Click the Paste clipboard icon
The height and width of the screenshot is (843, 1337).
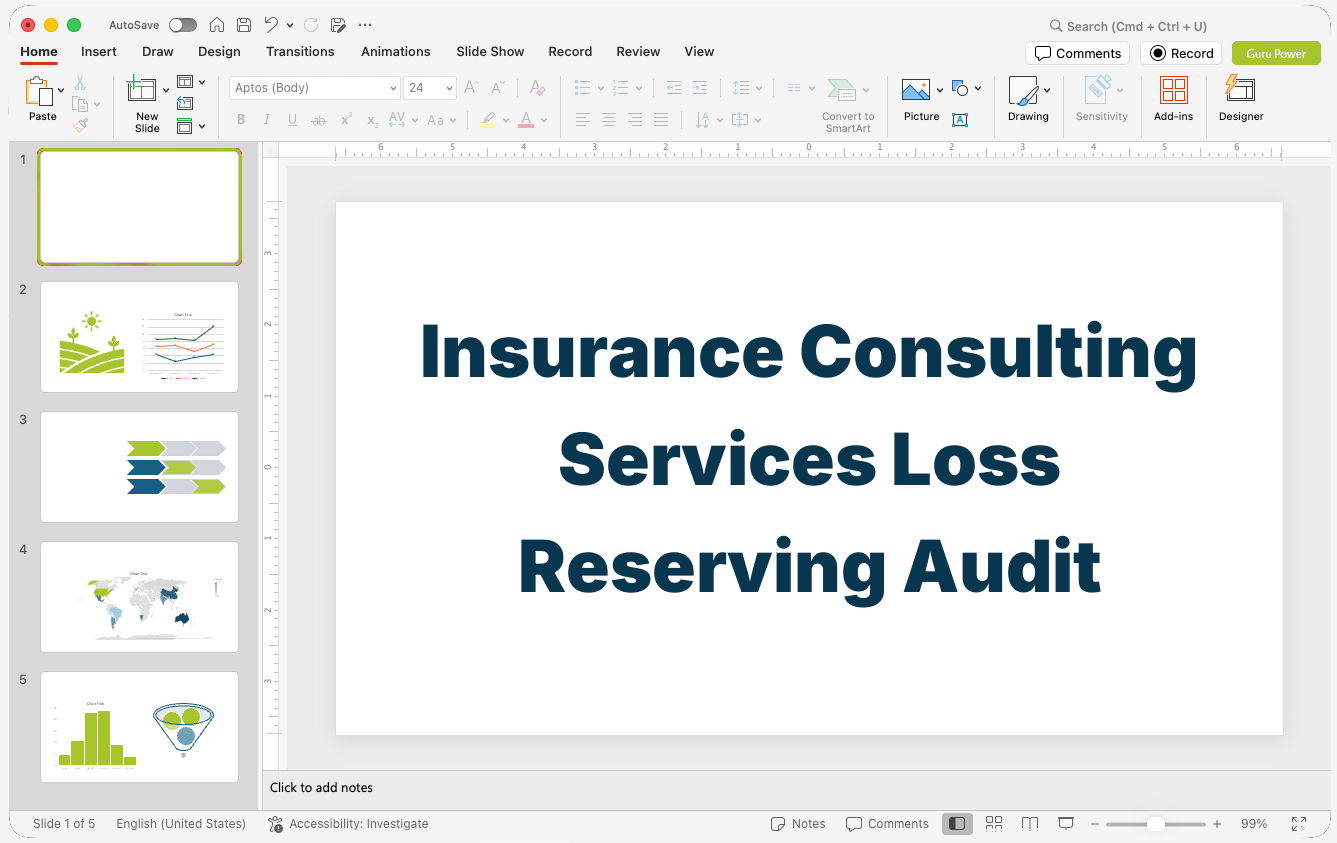[x=39, y=92]
